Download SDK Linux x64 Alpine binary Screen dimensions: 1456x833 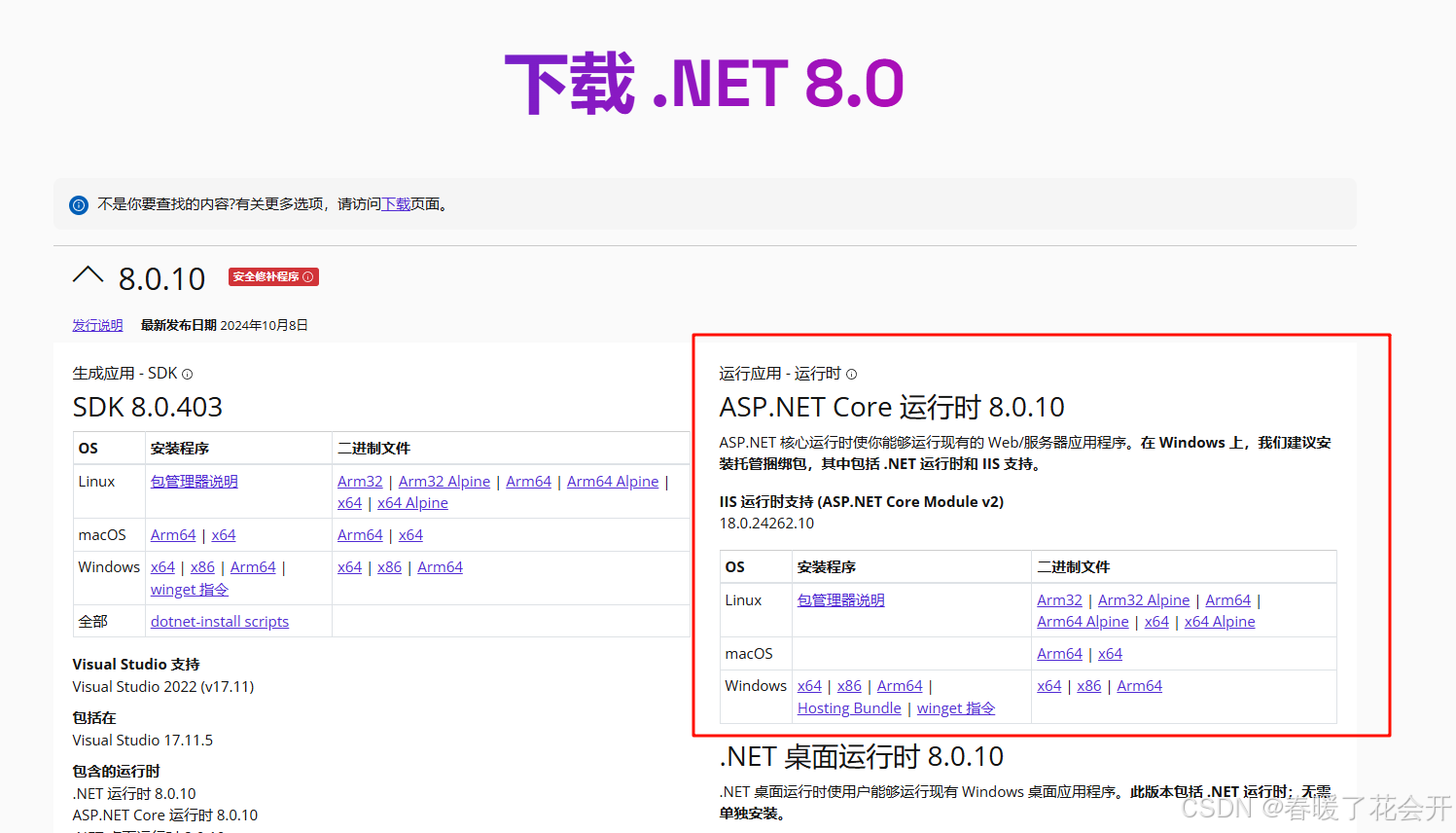(x=412, y=503)
